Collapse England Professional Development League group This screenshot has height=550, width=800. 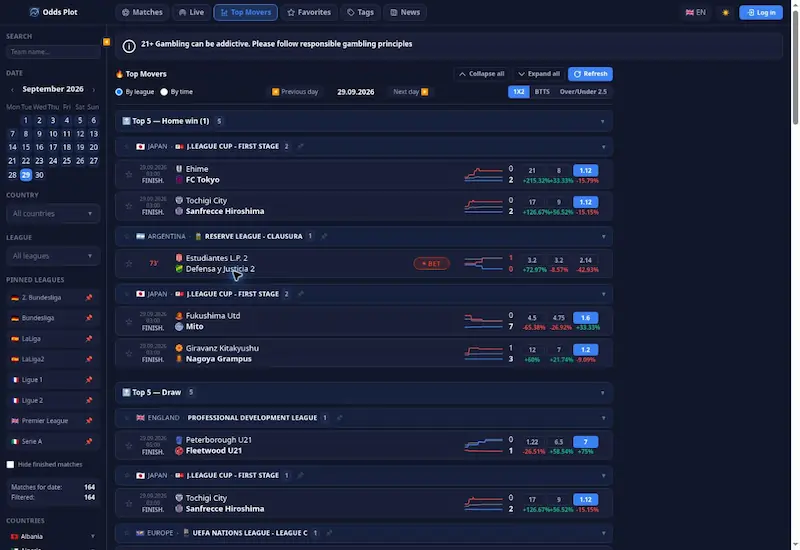tap(604, 418)
